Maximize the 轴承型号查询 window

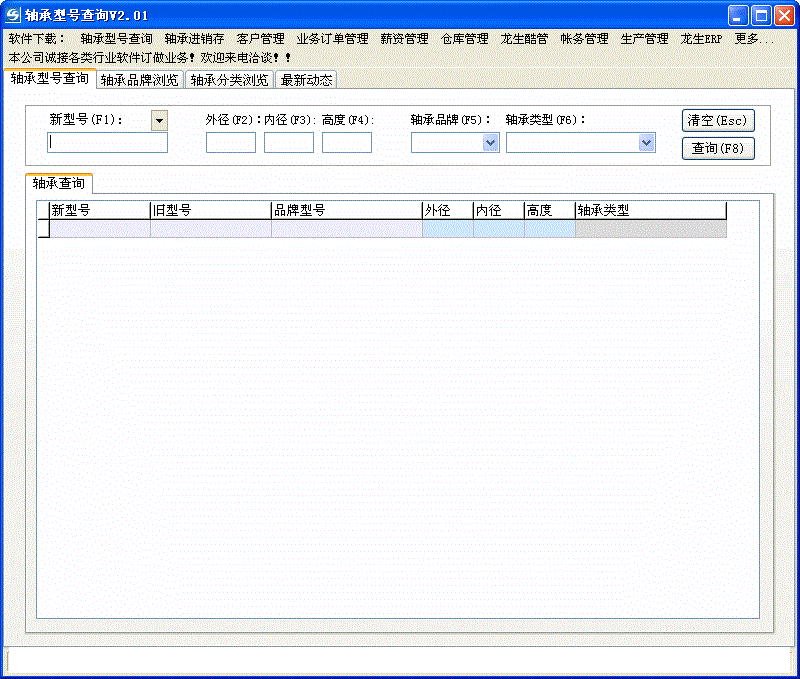click(761, 16)
